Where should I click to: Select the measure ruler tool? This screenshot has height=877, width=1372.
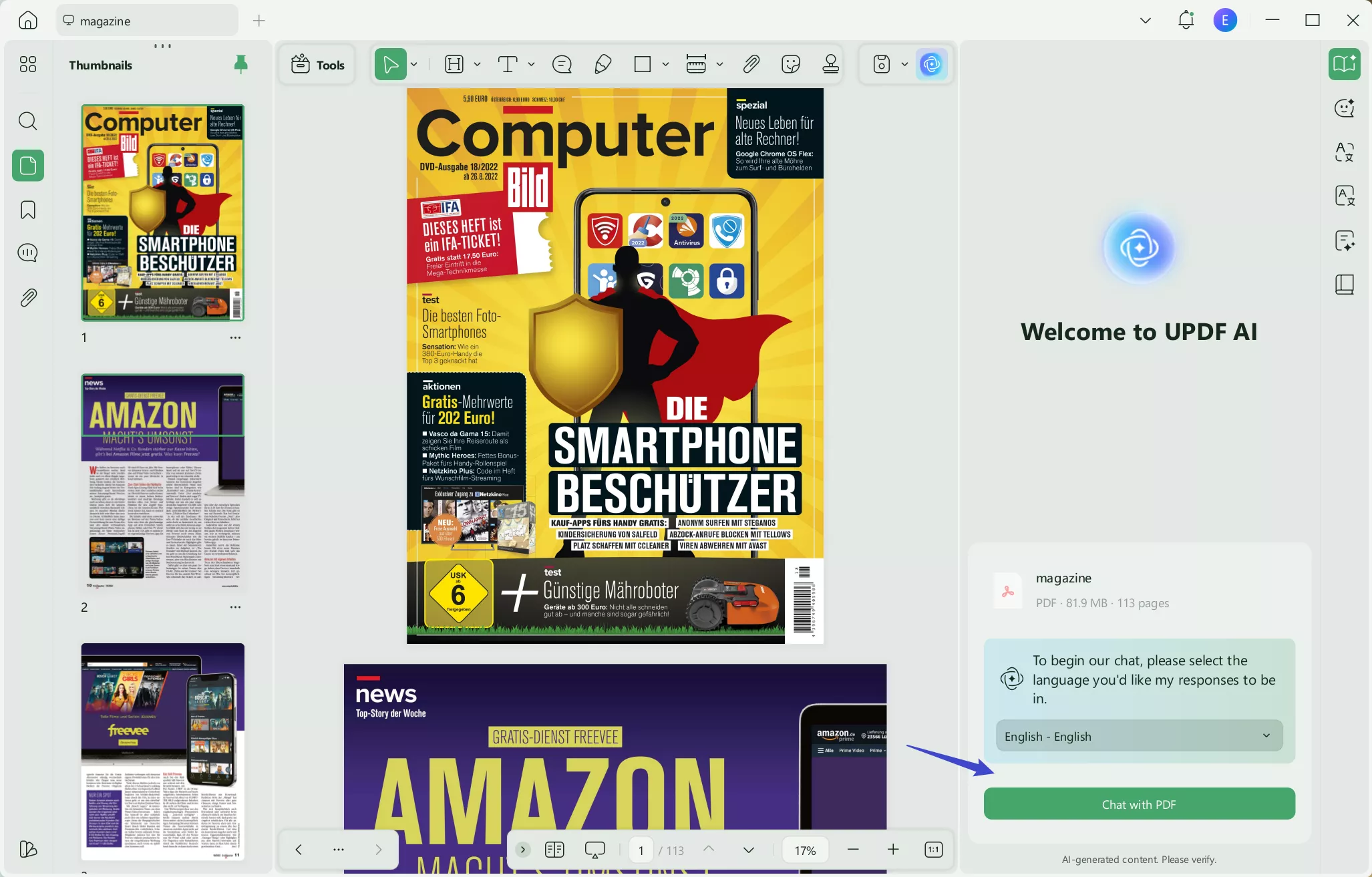(x=696, y=64)
